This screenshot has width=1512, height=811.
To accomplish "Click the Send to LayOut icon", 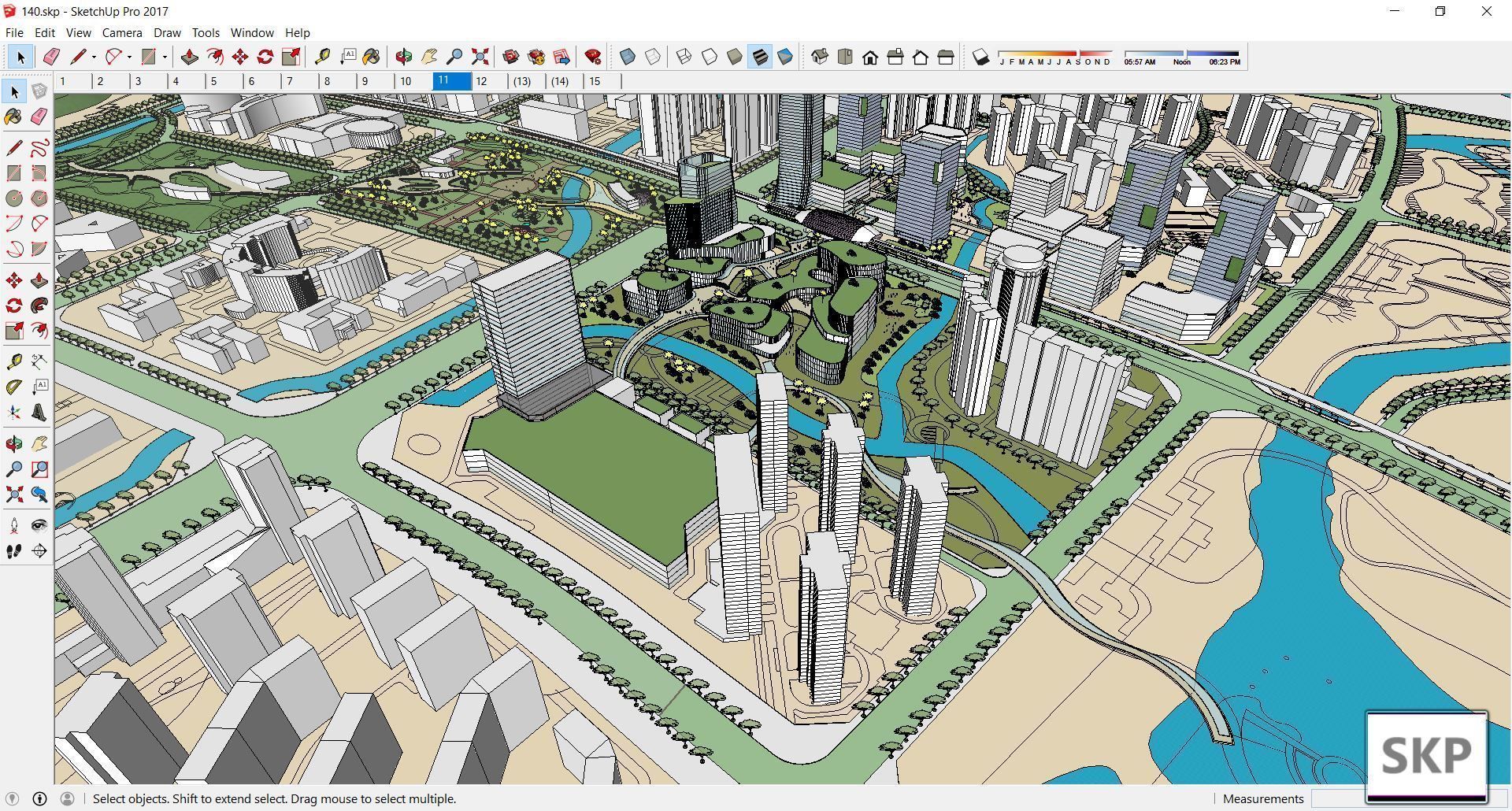I will 561,57.
